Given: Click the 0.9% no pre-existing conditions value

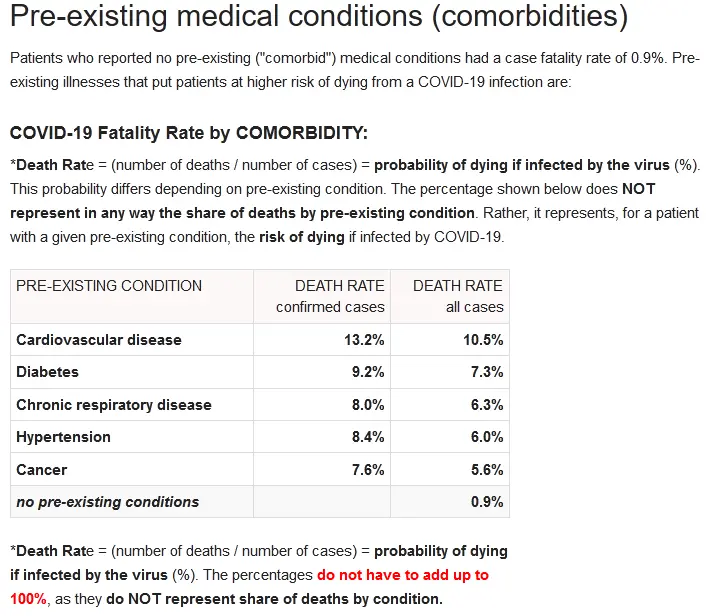Looking at the screenshot, I should (487, 502).
